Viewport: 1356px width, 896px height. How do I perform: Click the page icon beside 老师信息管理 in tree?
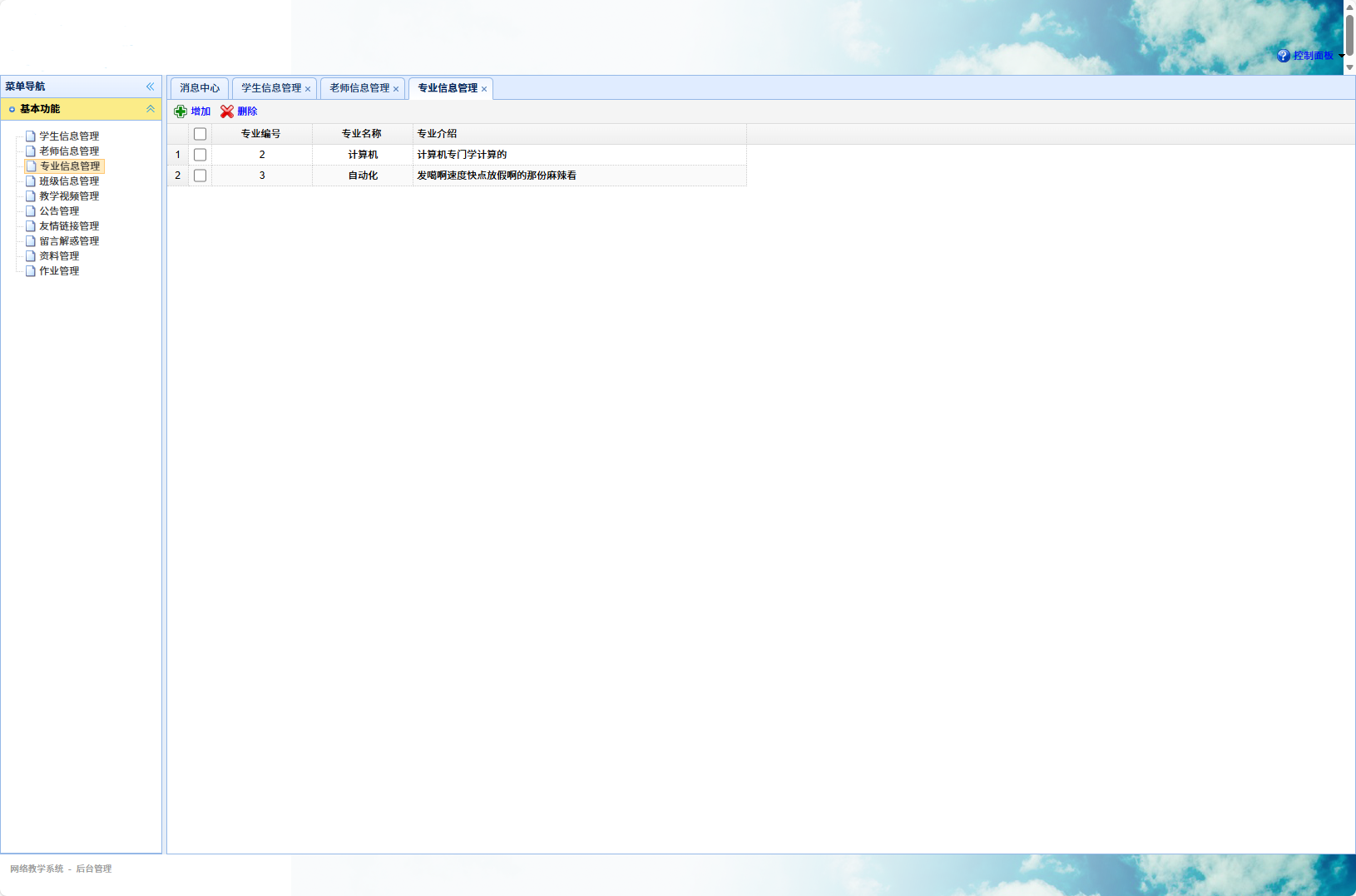point(31,151)
